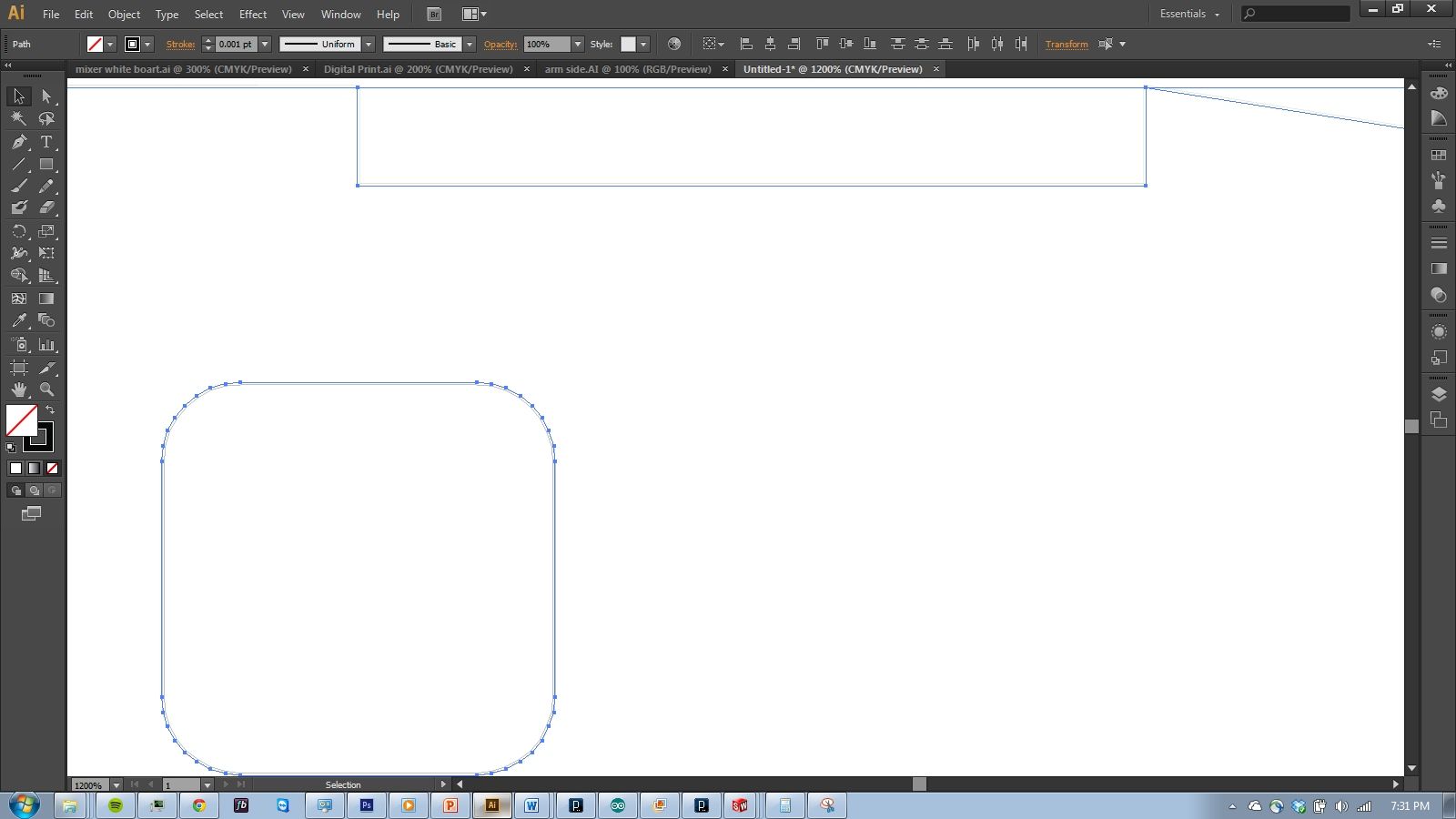Open the Effect menu
The image size is (1456, 819).
tap(253, 15)
